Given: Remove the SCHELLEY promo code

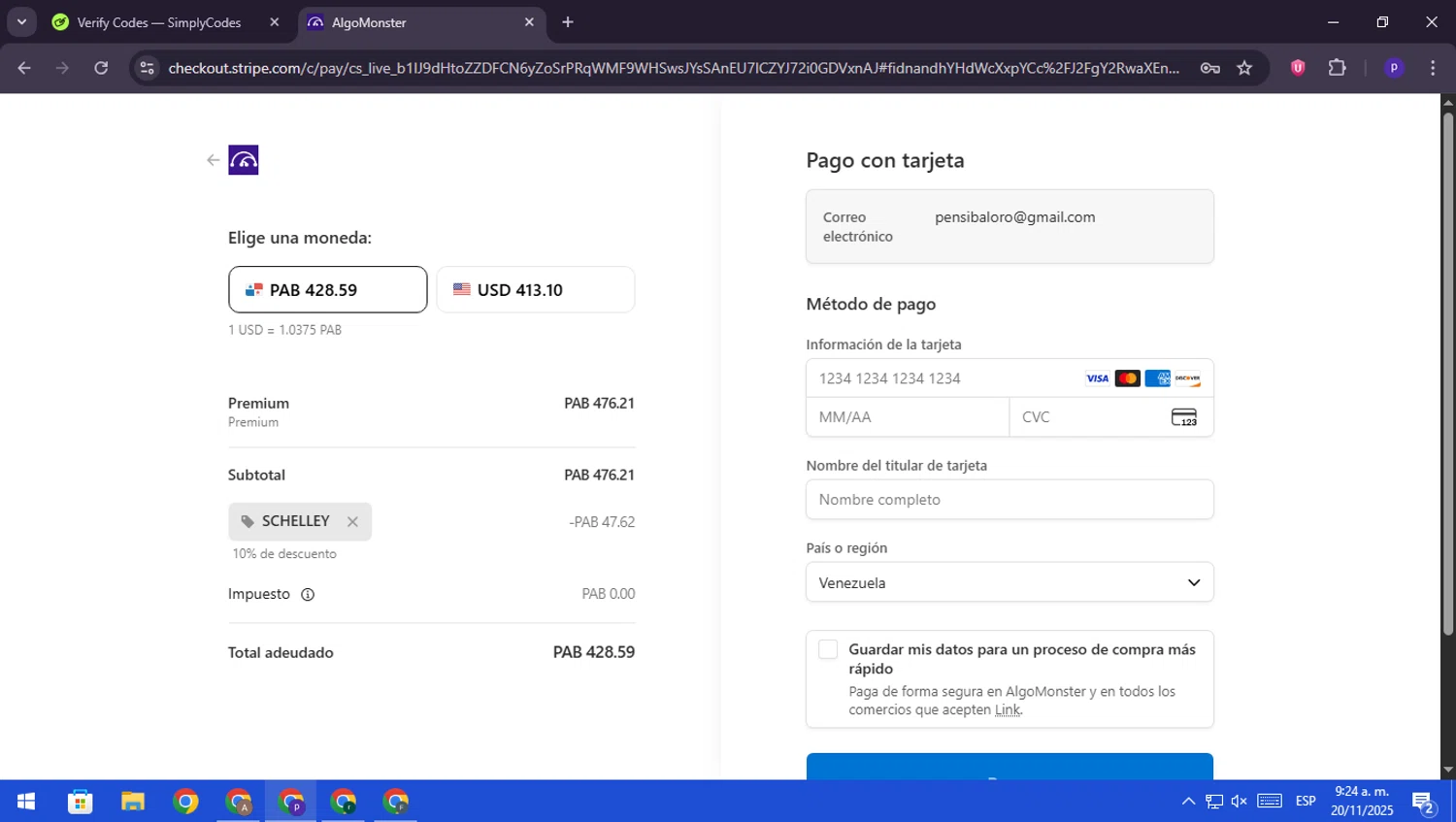Looking at the screenshot, I should click(352, 522).
